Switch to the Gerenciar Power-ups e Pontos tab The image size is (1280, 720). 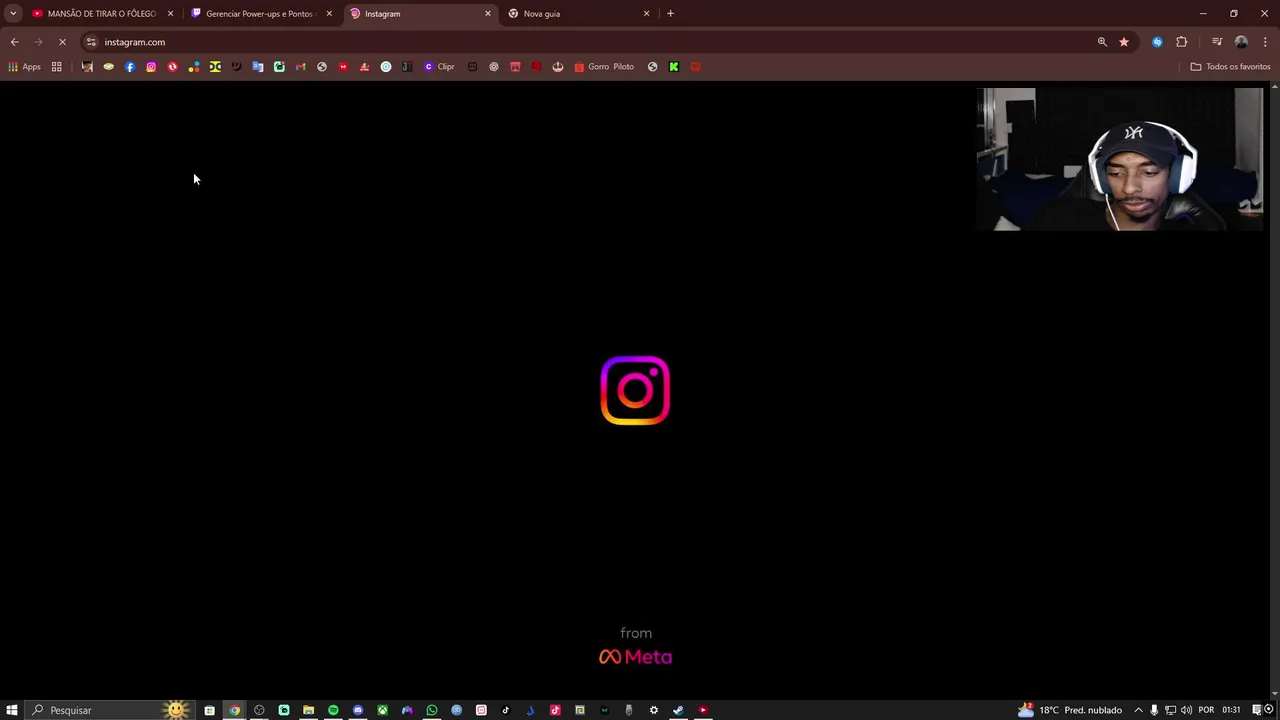pyautogui.click(x=259, y=14)
